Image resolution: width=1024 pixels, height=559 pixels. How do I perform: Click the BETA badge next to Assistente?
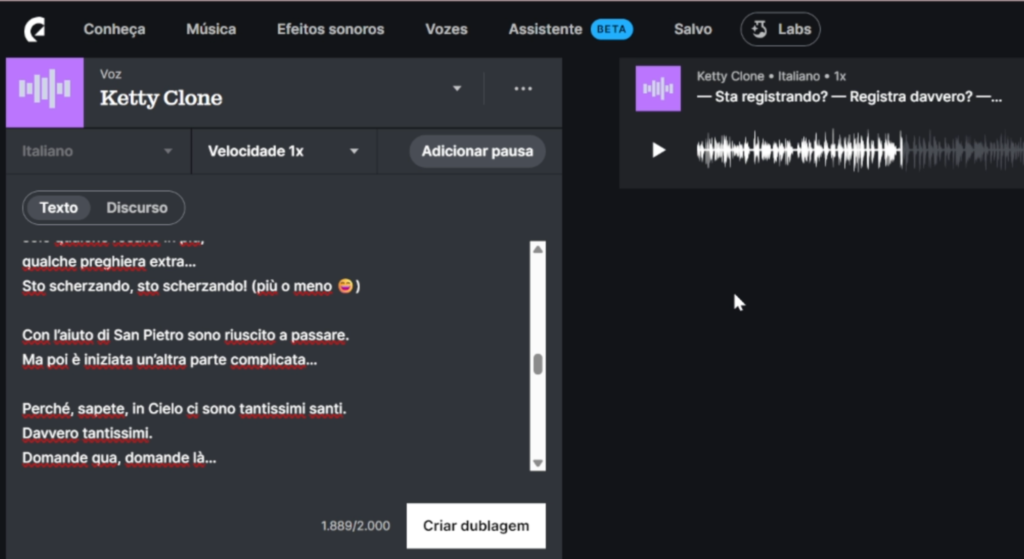(611, 29)
